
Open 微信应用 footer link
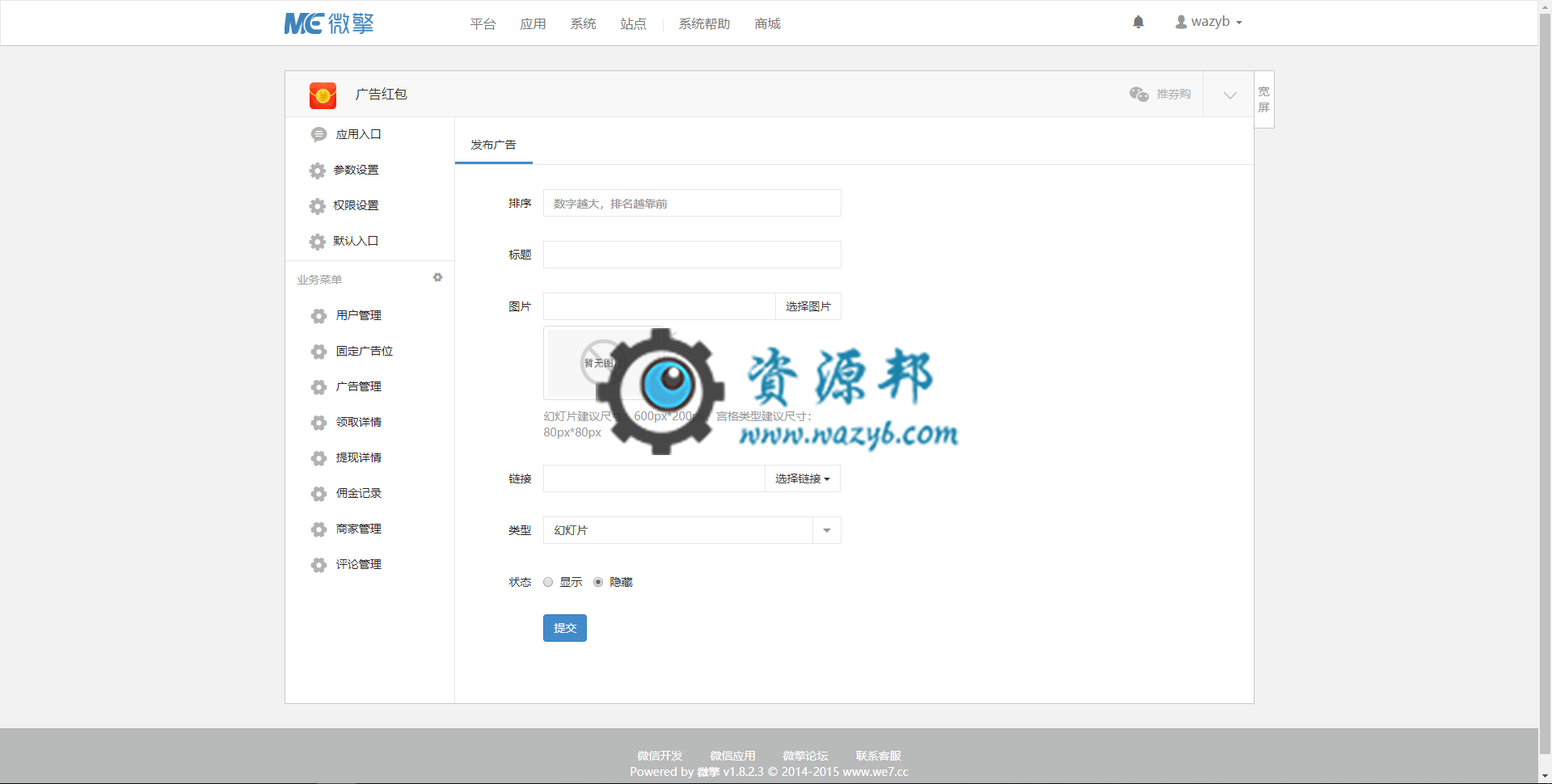[x=732, y=756]
